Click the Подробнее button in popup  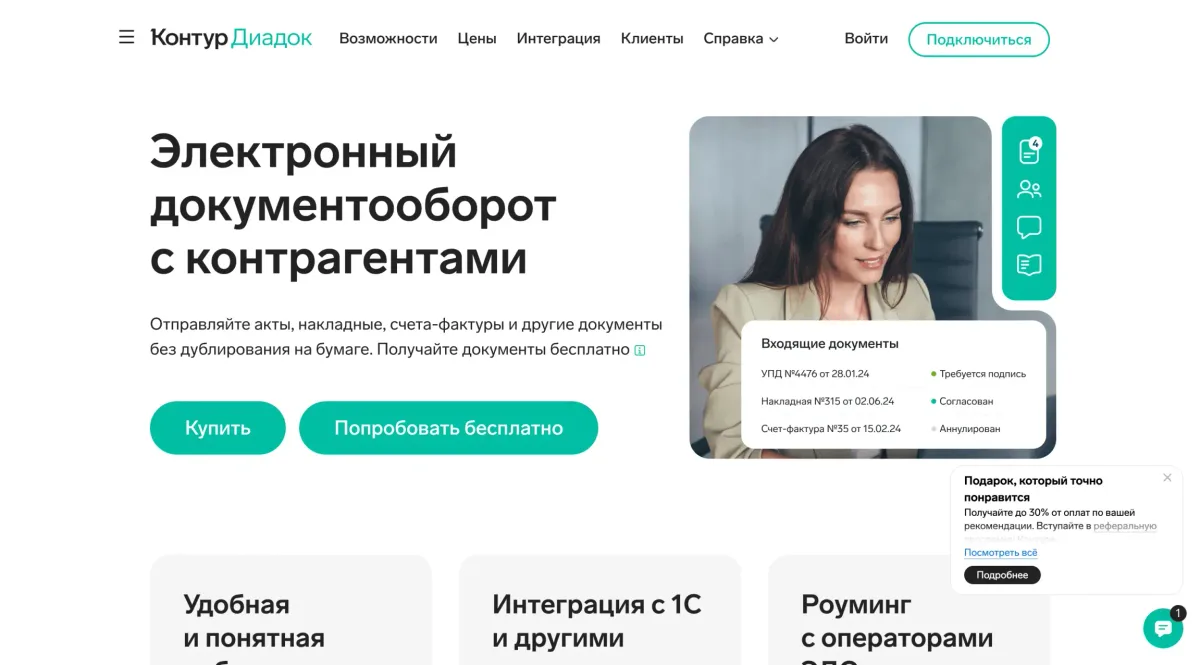pos(1002,575)
